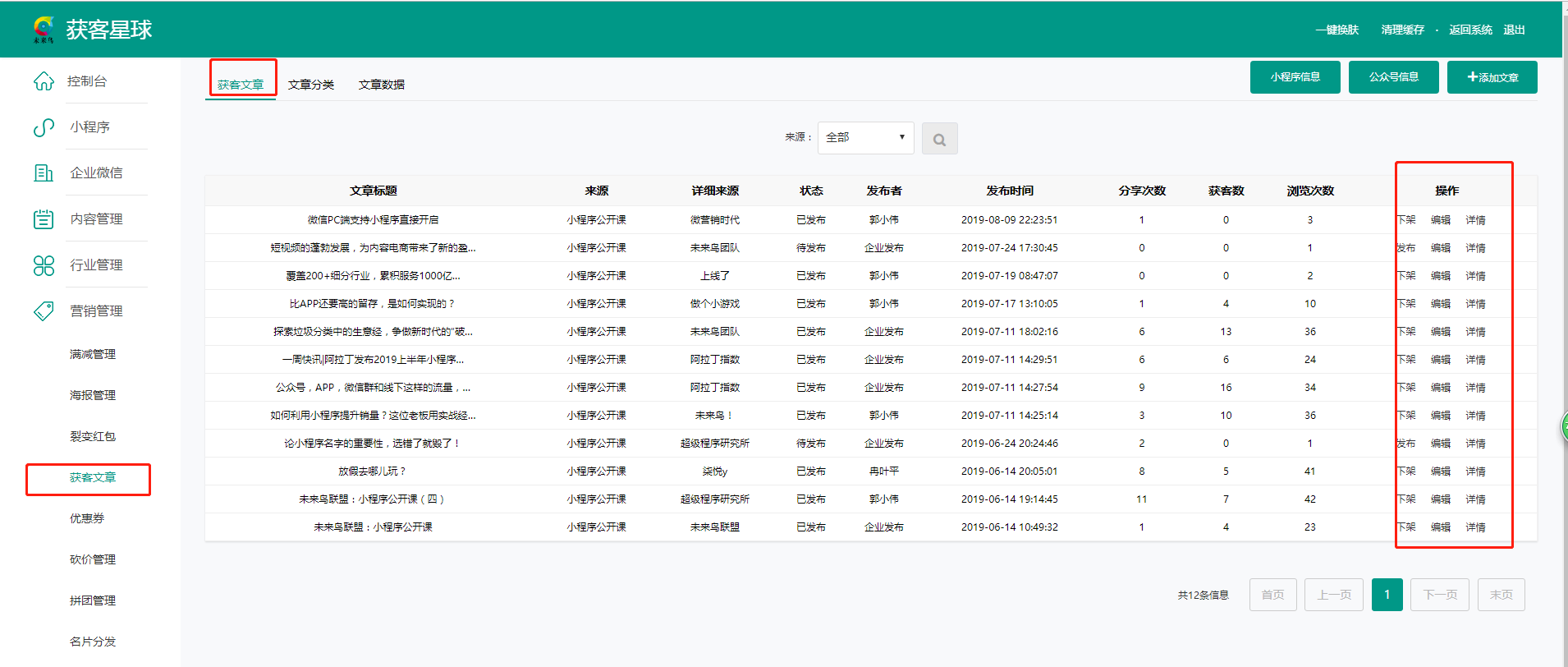Click the 行业管理 four-circles icon
This screenshot has width=1568, height=667.
(x=44, y=265)
